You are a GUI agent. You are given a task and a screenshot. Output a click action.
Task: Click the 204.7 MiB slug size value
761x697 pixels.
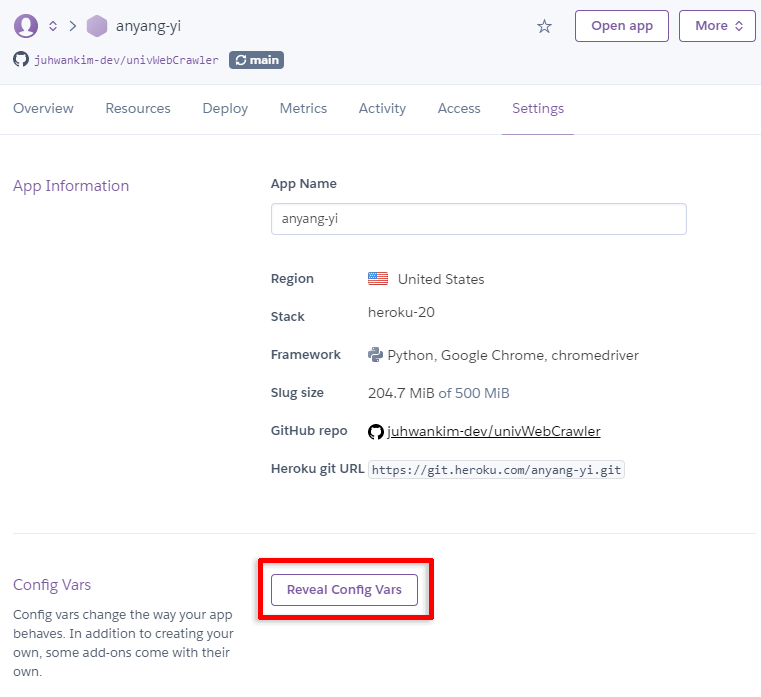pos(401,393)
